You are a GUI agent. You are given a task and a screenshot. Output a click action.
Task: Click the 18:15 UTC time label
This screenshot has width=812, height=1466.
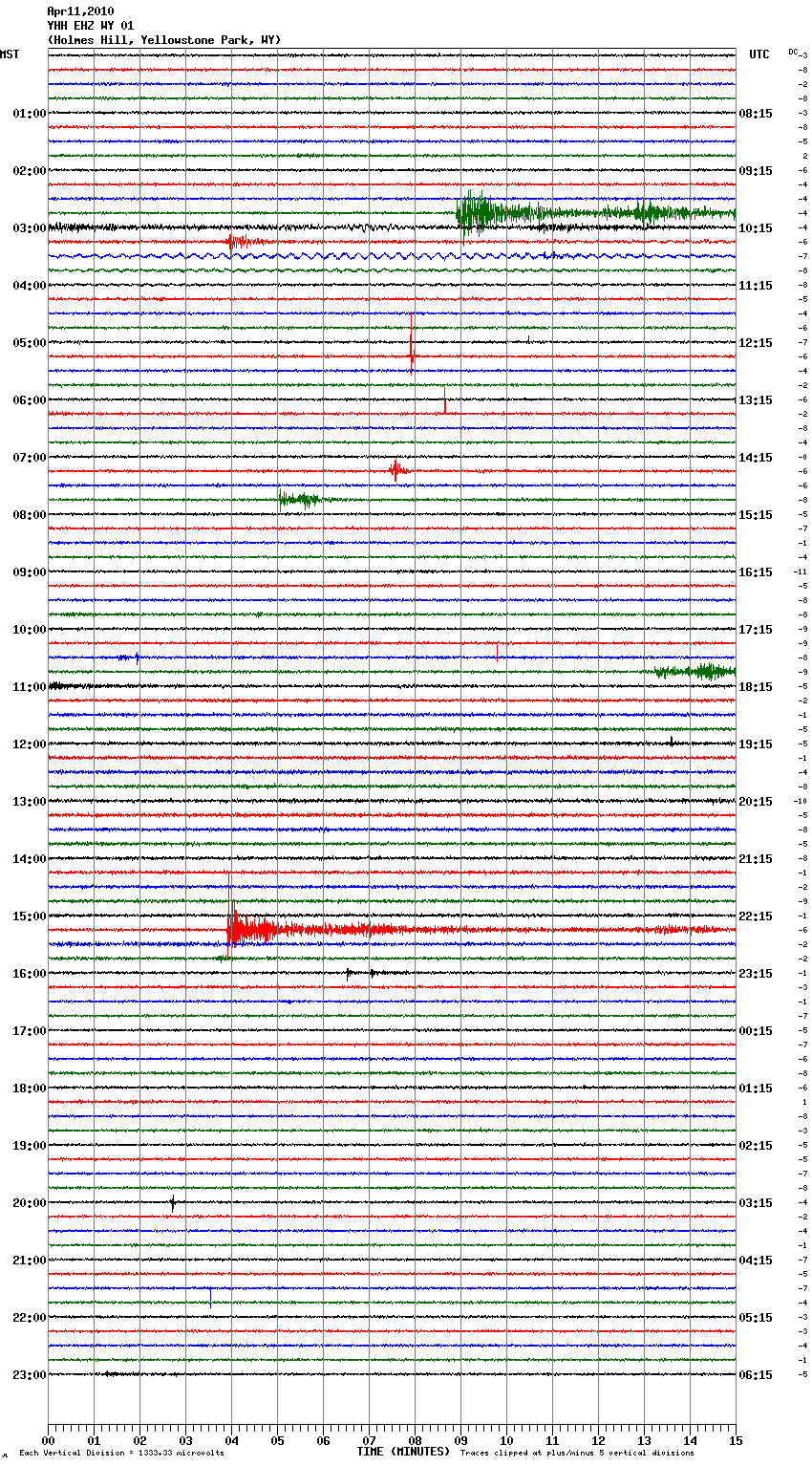coord(756,687)
